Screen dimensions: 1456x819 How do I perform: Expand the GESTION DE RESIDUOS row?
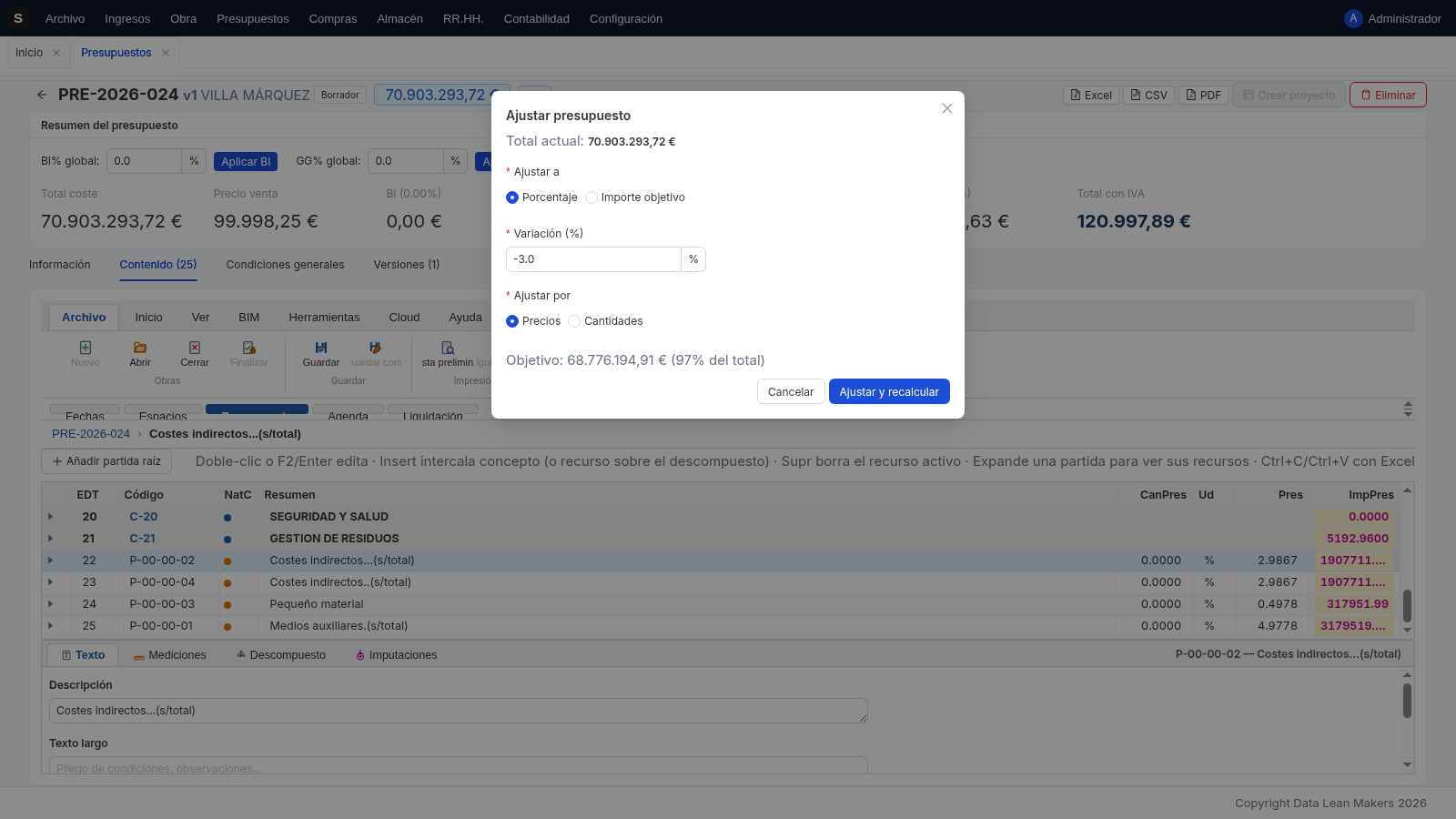pyautogui.click(x=51, y=539)
